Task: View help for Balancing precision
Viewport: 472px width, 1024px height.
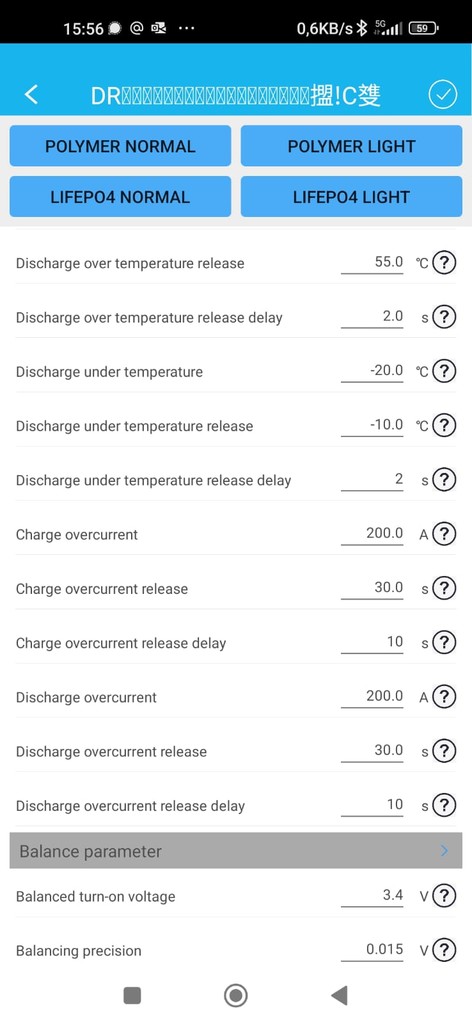Action: point(444,950)
